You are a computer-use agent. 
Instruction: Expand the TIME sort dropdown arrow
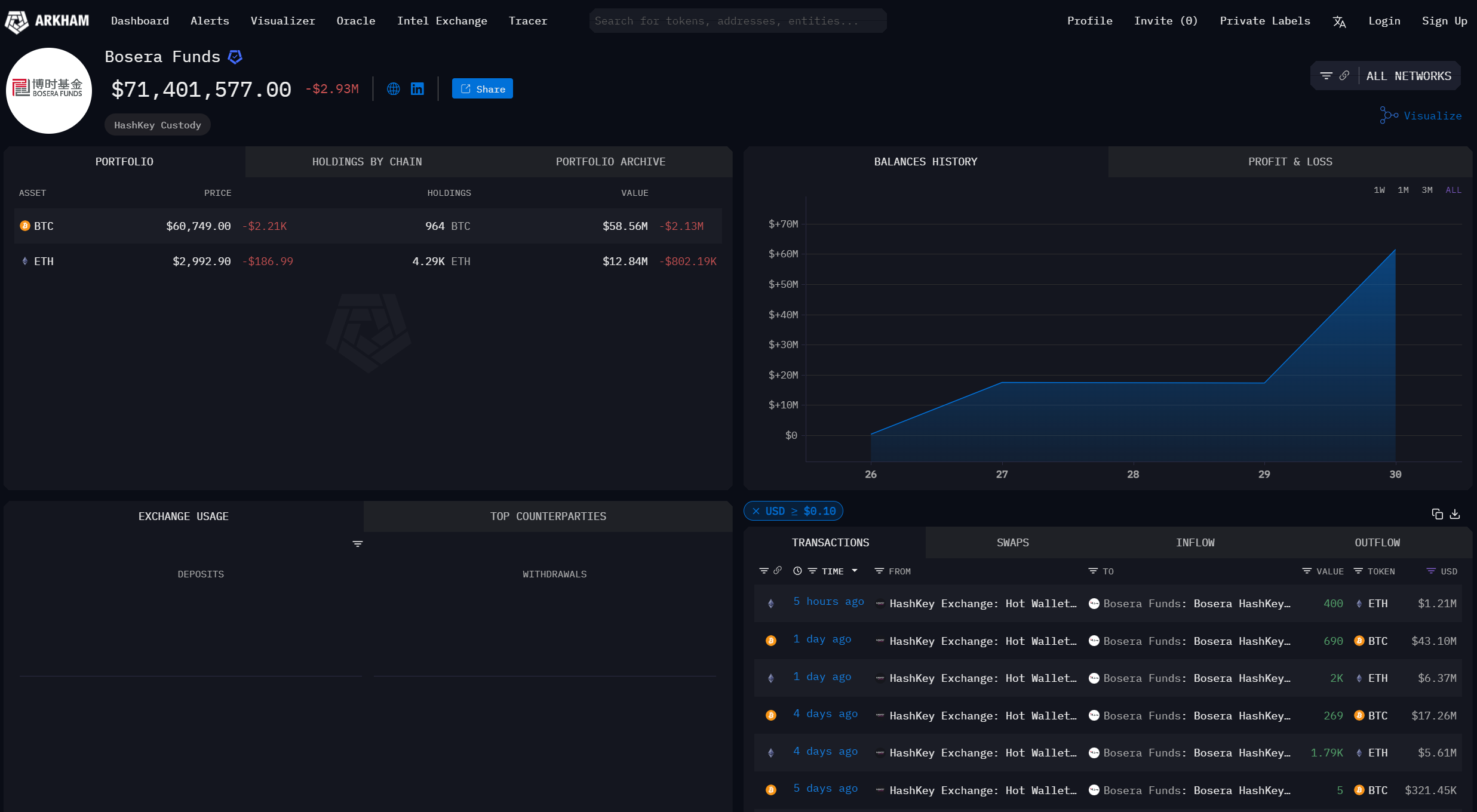[855, 571]
